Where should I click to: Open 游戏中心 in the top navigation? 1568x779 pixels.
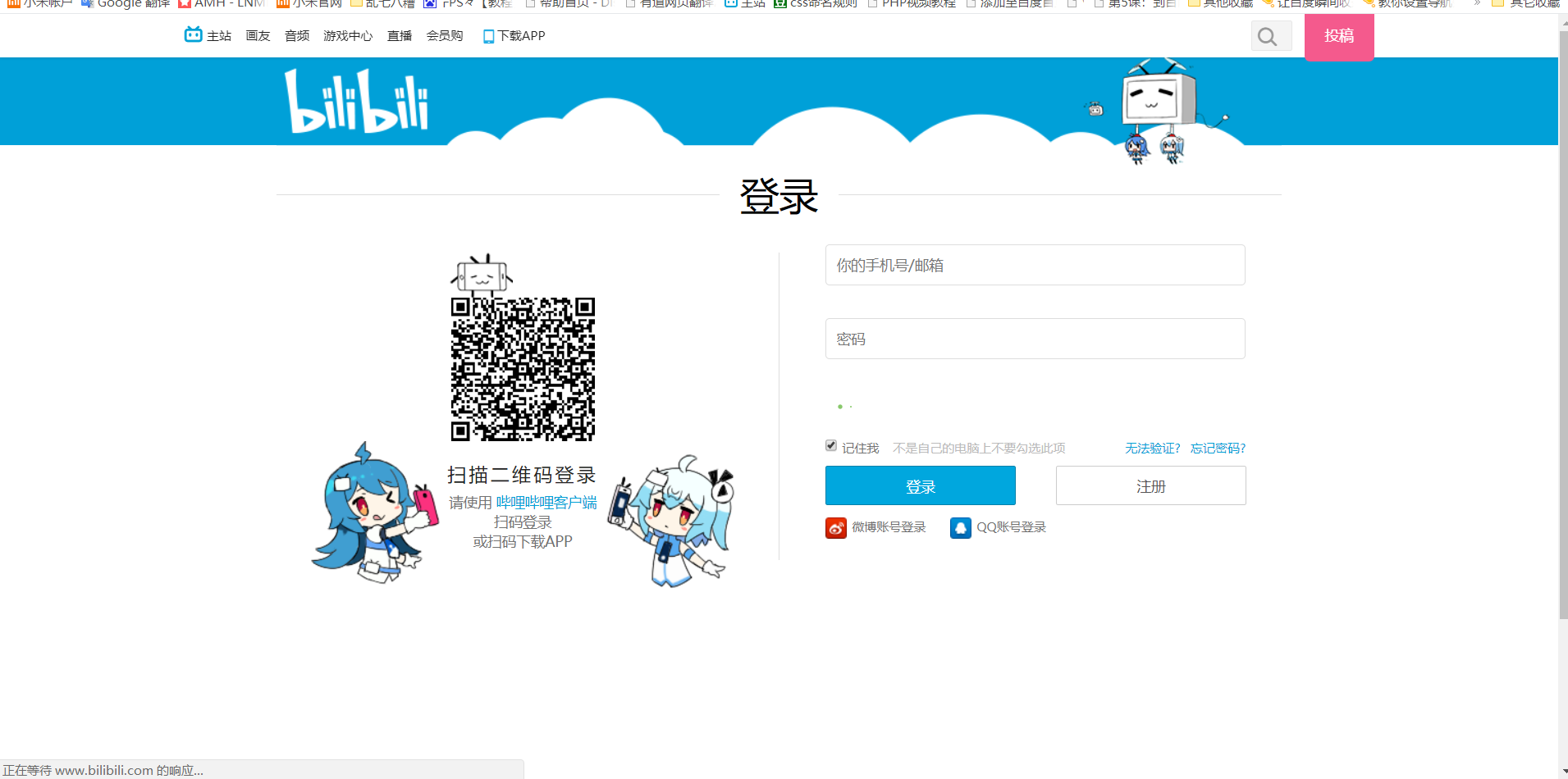click(348, 36)
